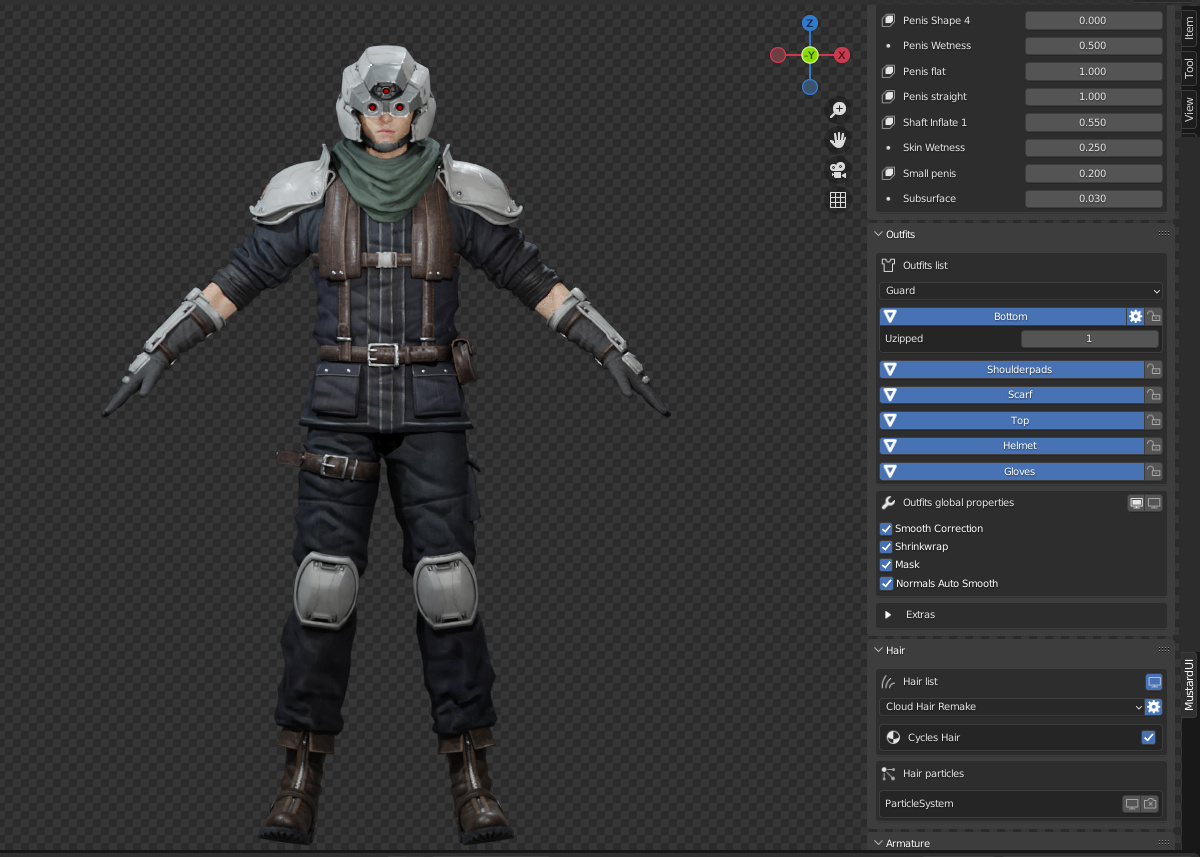Switch to the Item sidebar tab
Image resolution: width=1200 pixels, height=857 pixels.
click(x=1189, y=27)
